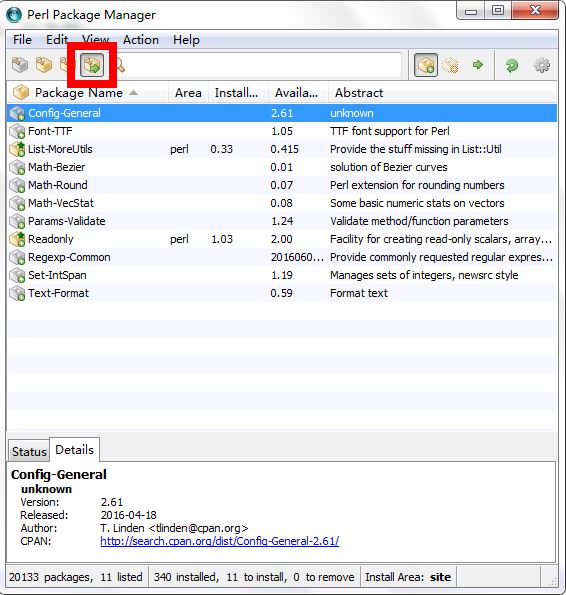Select the Details tab
566x595 pixels.
74,450
